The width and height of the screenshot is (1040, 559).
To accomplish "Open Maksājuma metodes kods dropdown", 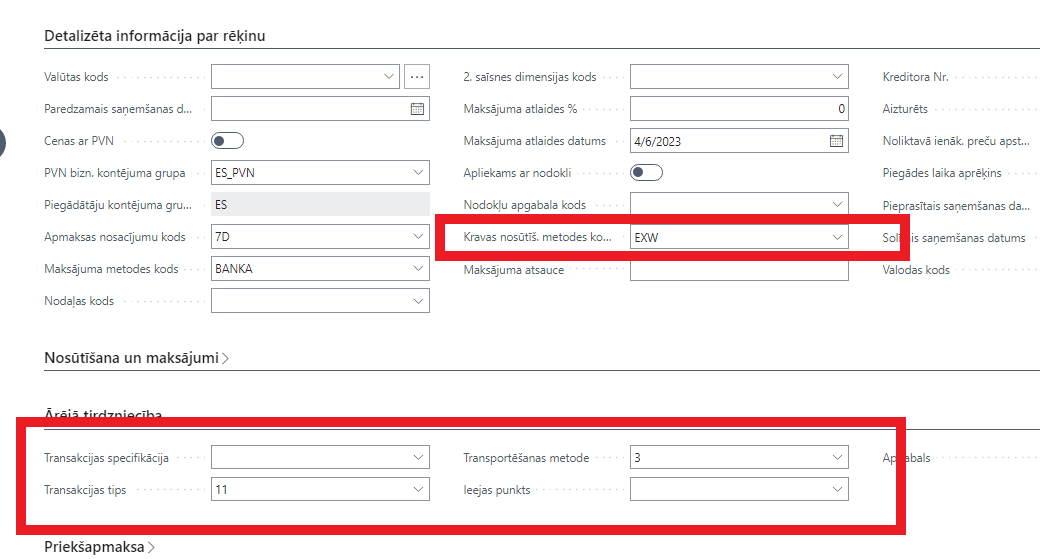I will tap(418, 269).
